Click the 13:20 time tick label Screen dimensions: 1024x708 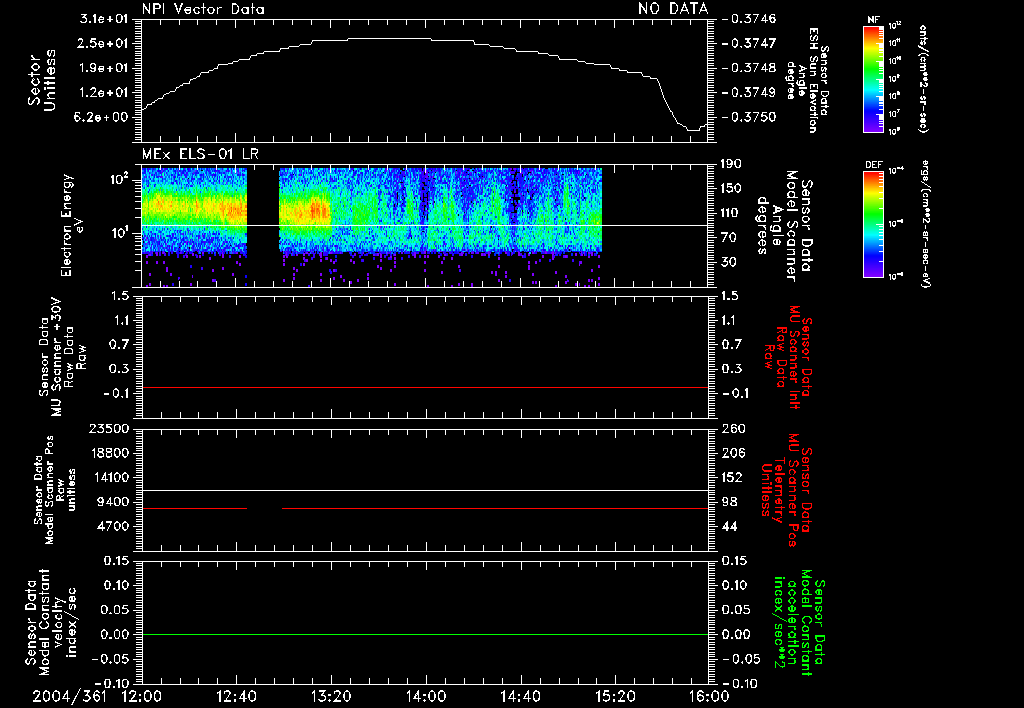click(x=331, y=696)
